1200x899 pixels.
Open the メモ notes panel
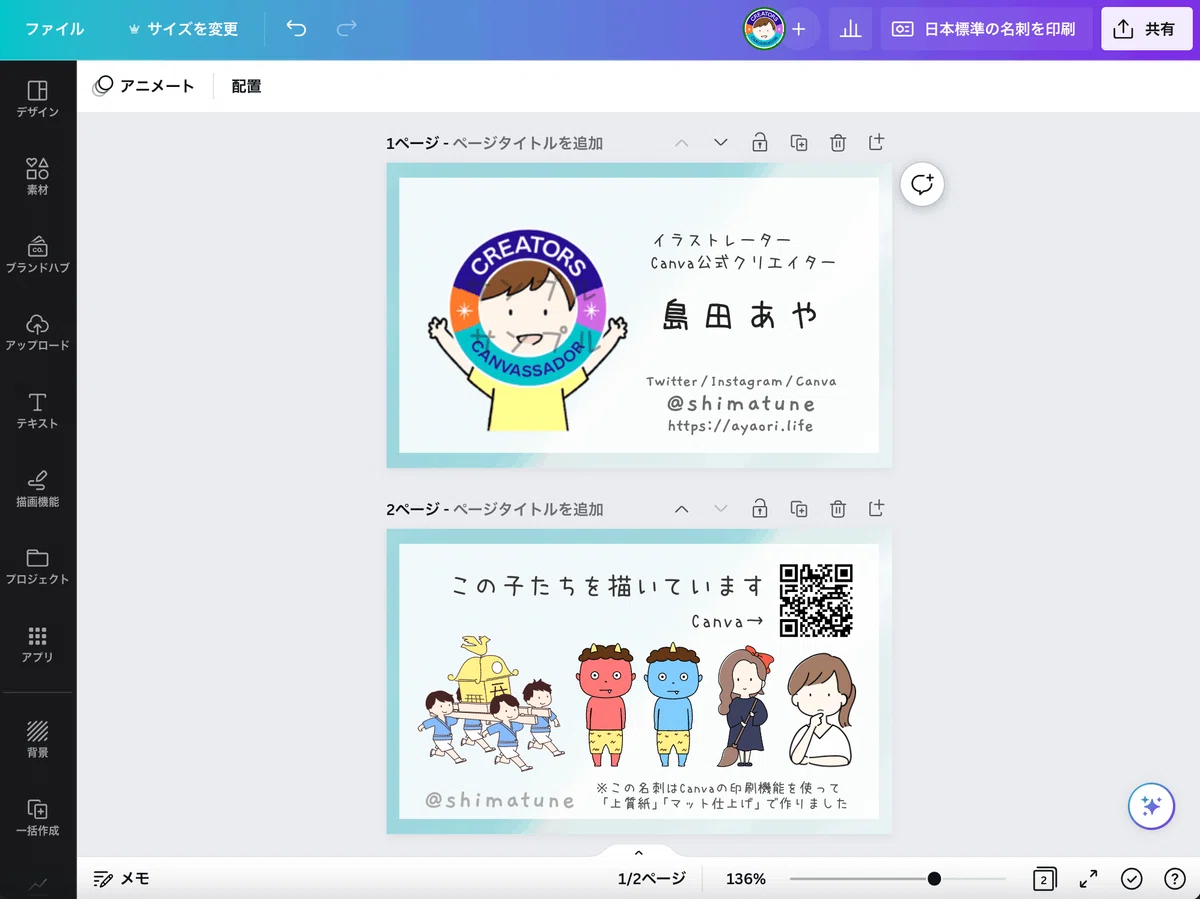click(121, 879)
